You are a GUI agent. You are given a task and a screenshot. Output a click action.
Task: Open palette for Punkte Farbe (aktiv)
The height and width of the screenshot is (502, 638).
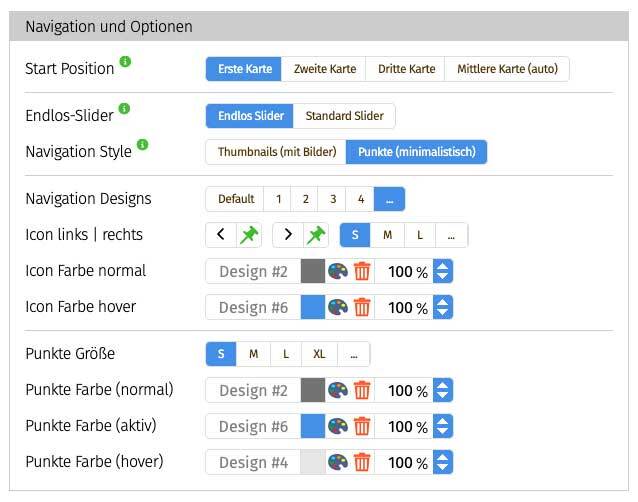coord(338,426)
